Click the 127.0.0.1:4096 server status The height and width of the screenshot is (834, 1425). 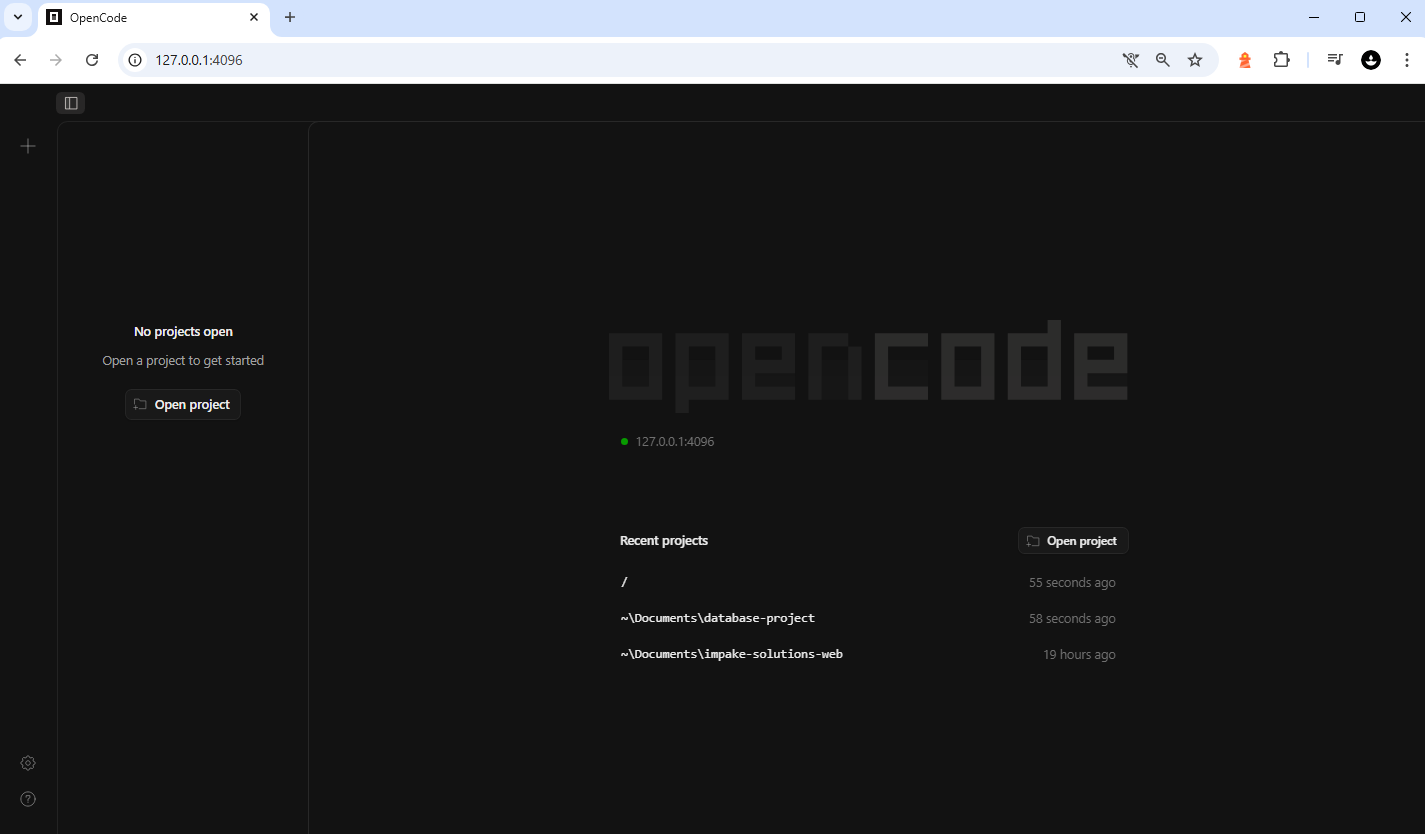[667, 441]
